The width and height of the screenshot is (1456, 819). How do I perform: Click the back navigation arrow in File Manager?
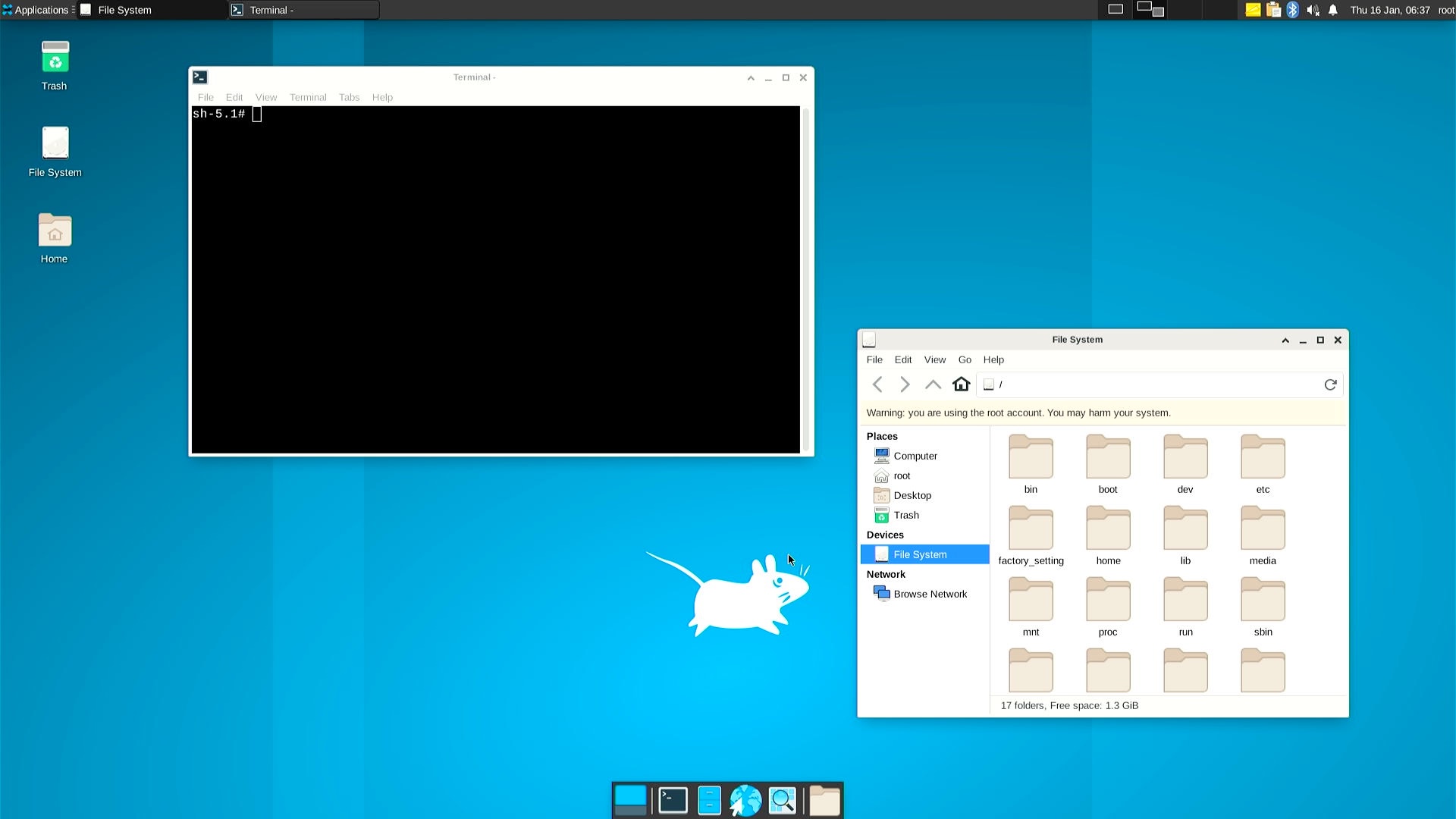point(877,384)
